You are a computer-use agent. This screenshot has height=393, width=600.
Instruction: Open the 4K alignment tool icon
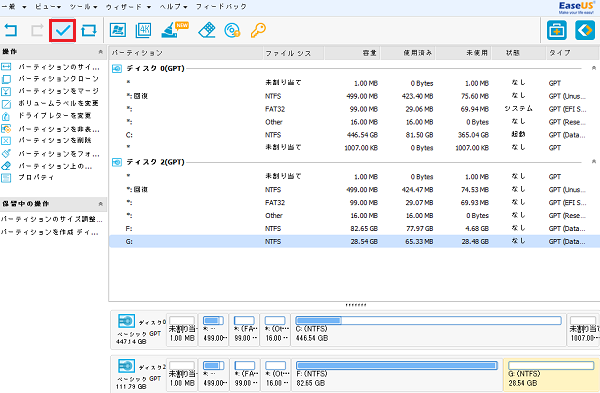point(143,30)
